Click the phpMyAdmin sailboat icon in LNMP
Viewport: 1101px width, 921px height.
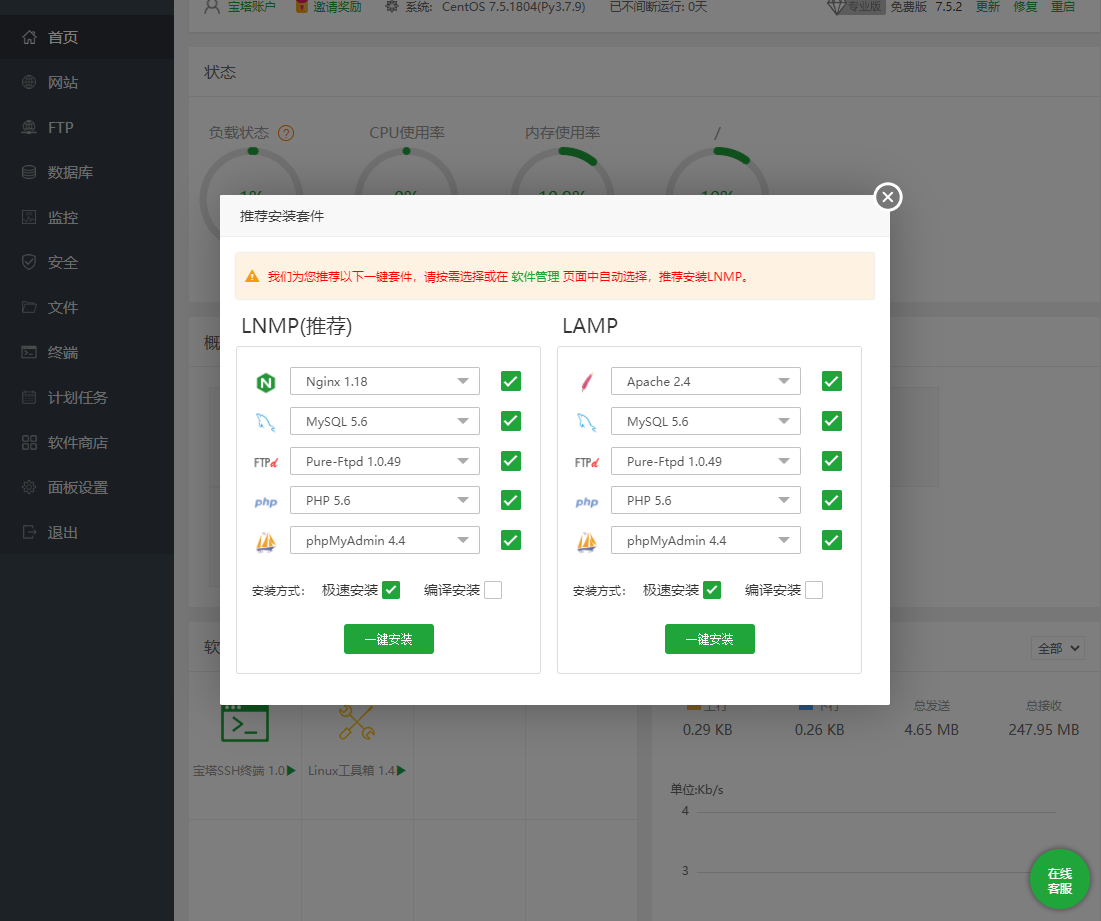coord(265,541)
